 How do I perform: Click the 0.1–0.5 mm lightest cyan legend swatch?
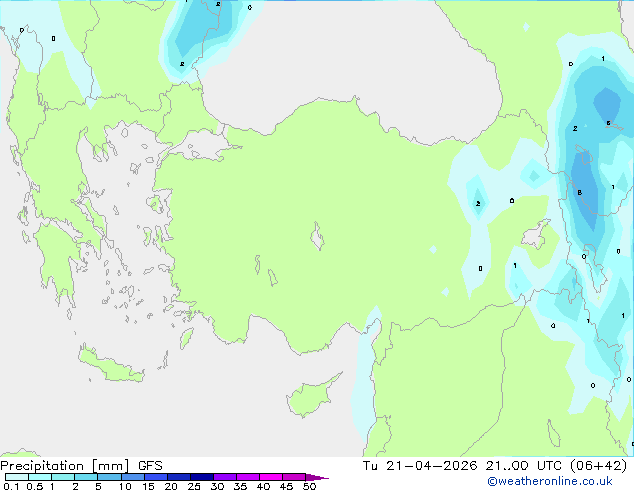pyautogui.click(x=17, y=477)
